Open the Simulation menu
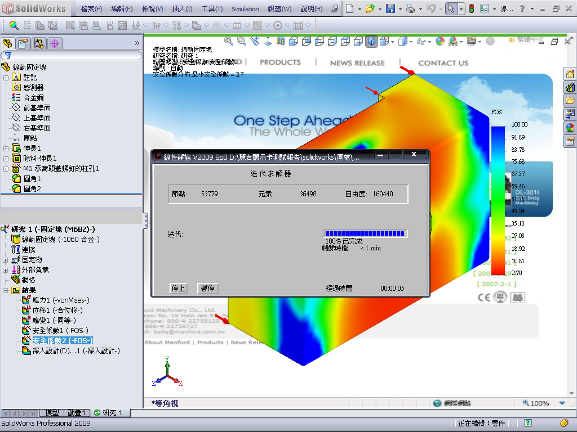577x432 pixels. point(245,9)
